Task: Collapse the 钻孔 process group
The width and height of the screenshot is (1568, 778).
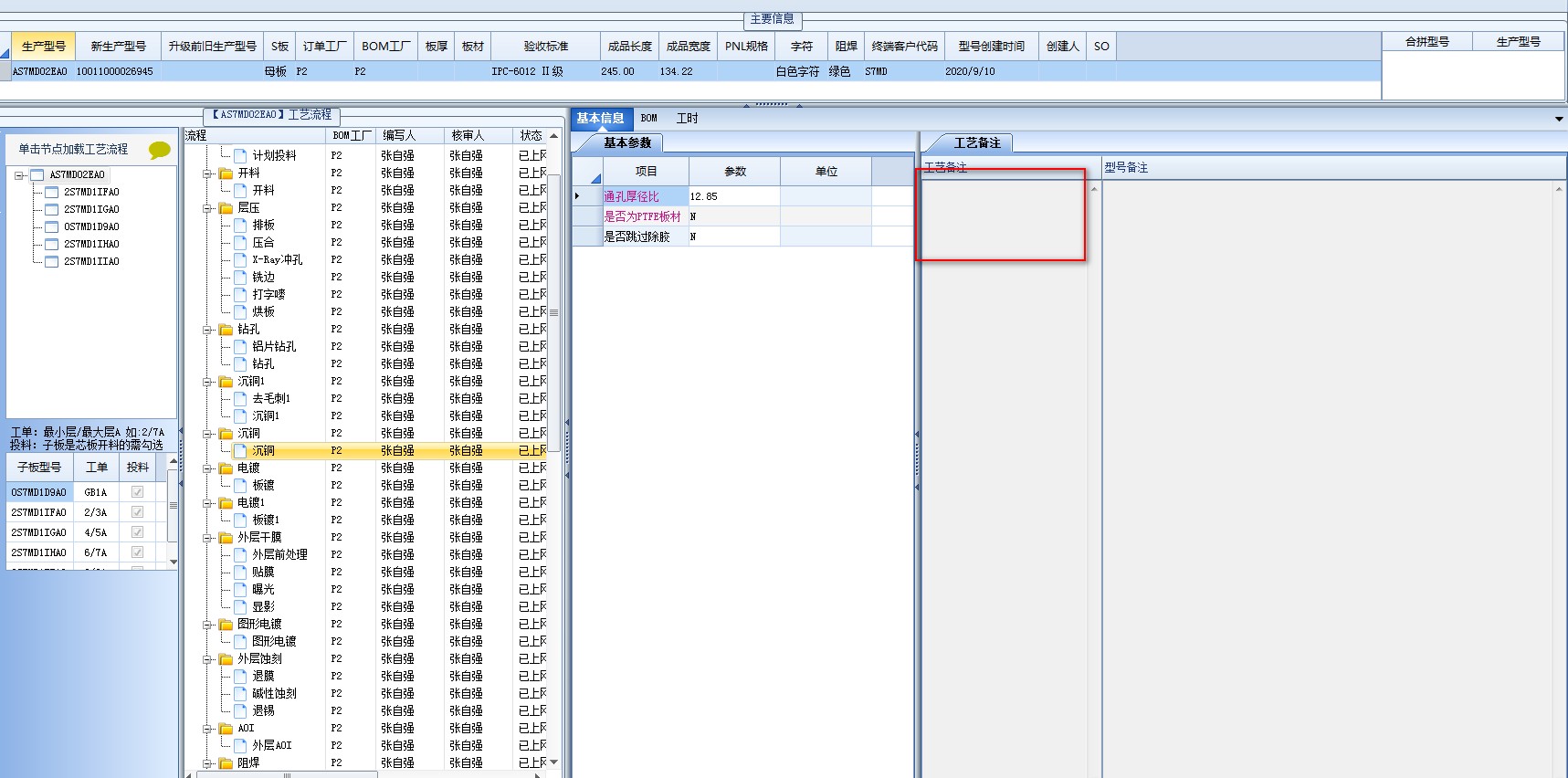Action: 207,330
